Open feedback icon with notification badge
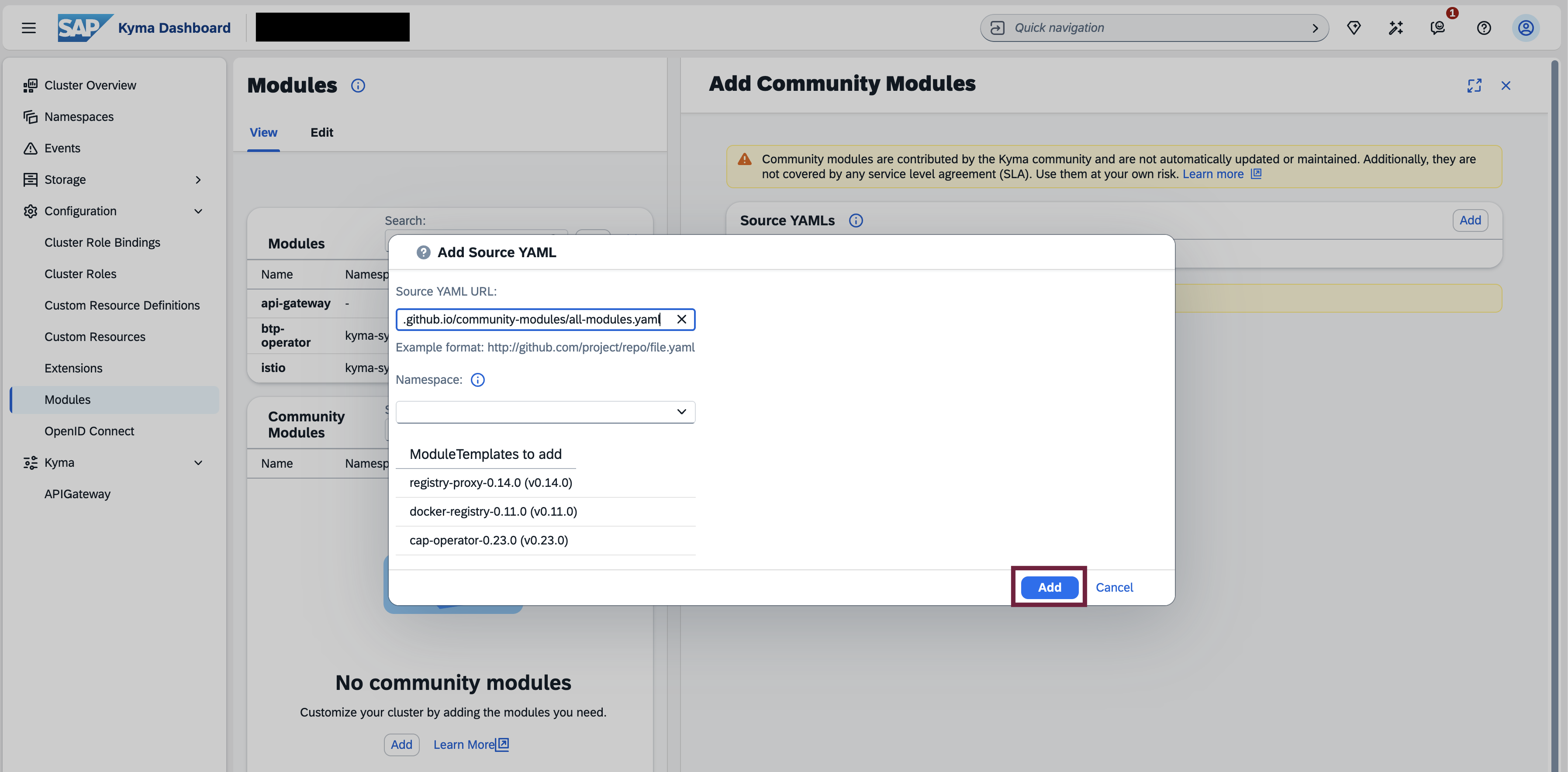Viewport: 1568px width, 772px height. tap(1438, 28)
